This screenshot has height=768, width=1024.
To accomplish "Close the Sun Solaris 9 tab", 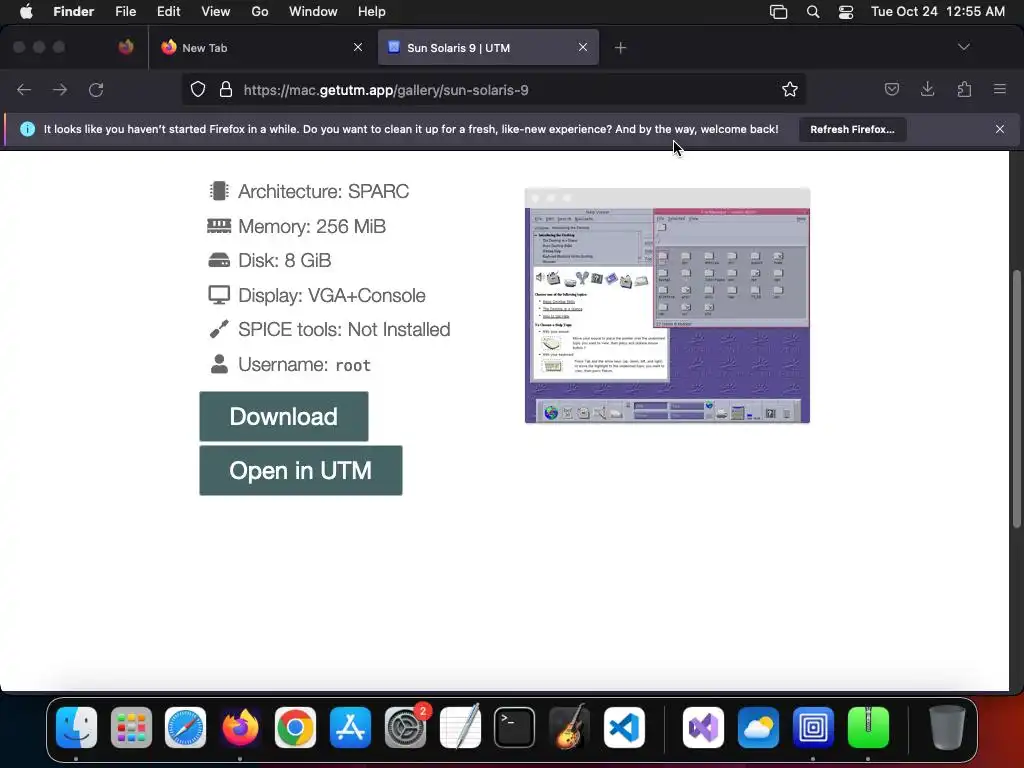I will (583, 47).
